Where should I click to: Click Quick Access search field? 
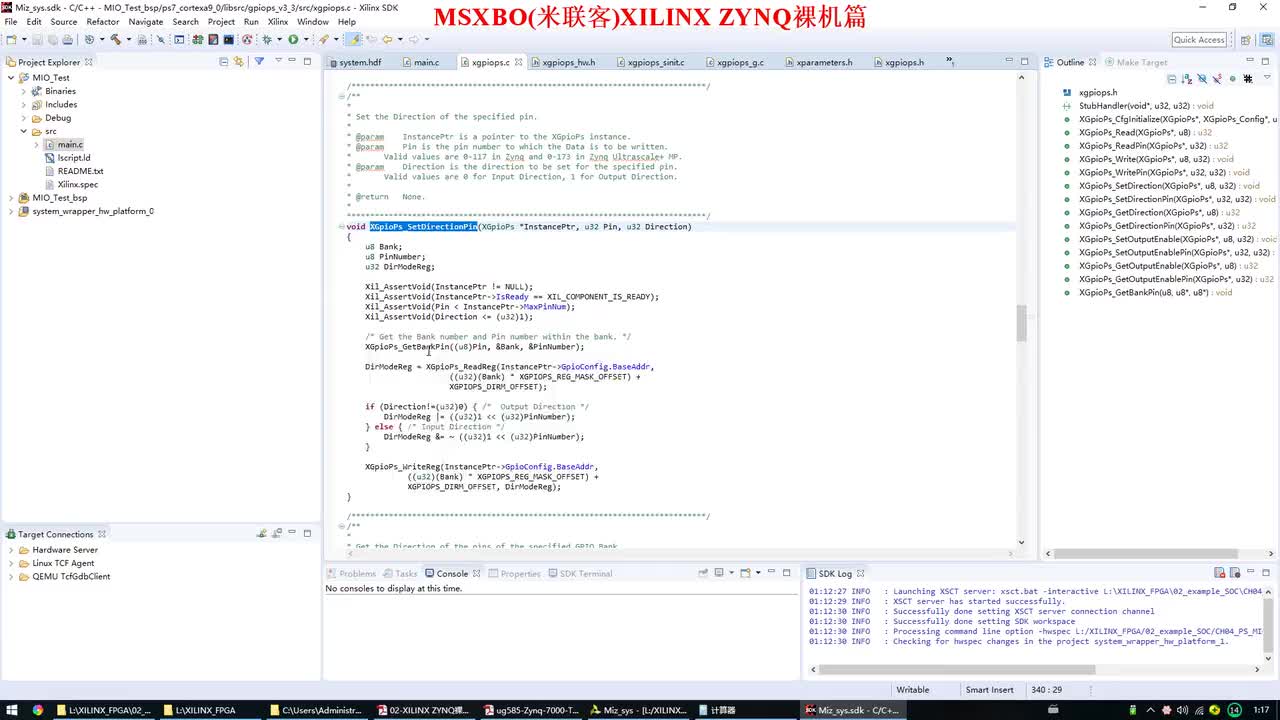[x=1199, y=39]
